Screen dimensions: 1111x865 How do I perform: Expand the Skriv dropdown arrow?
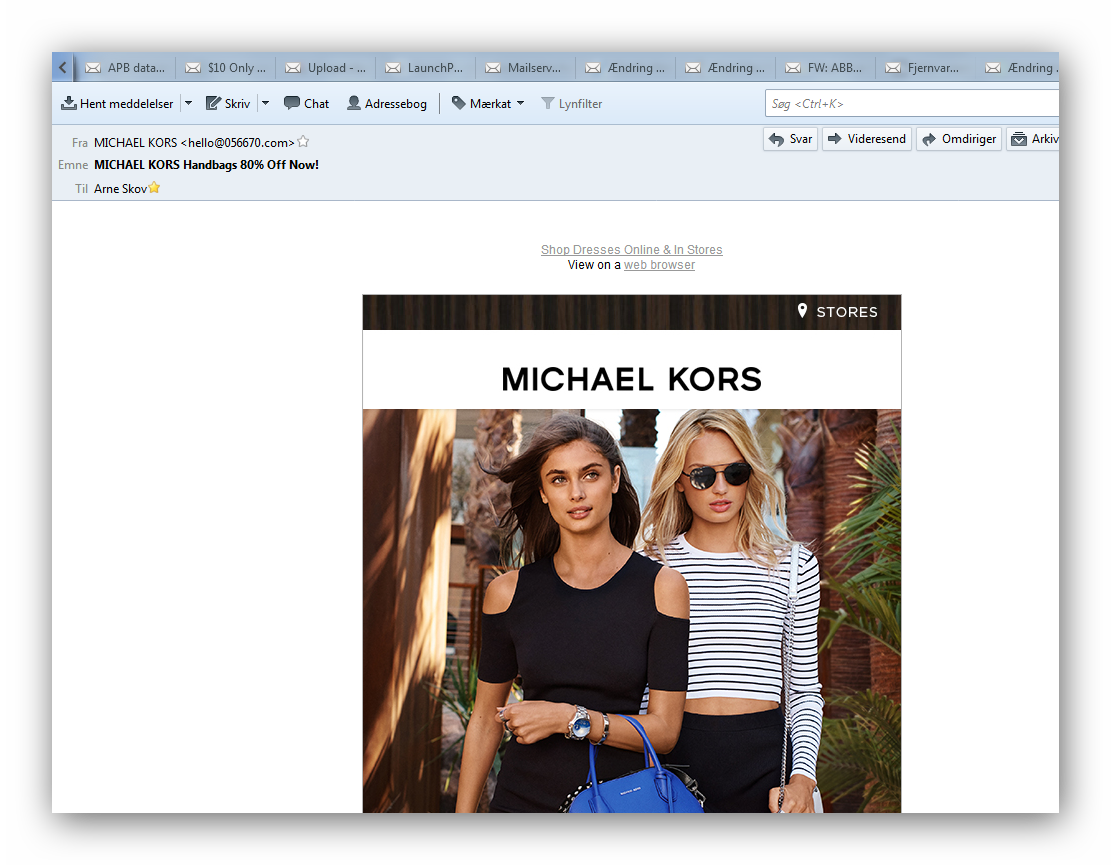click(x=266, y=103)
